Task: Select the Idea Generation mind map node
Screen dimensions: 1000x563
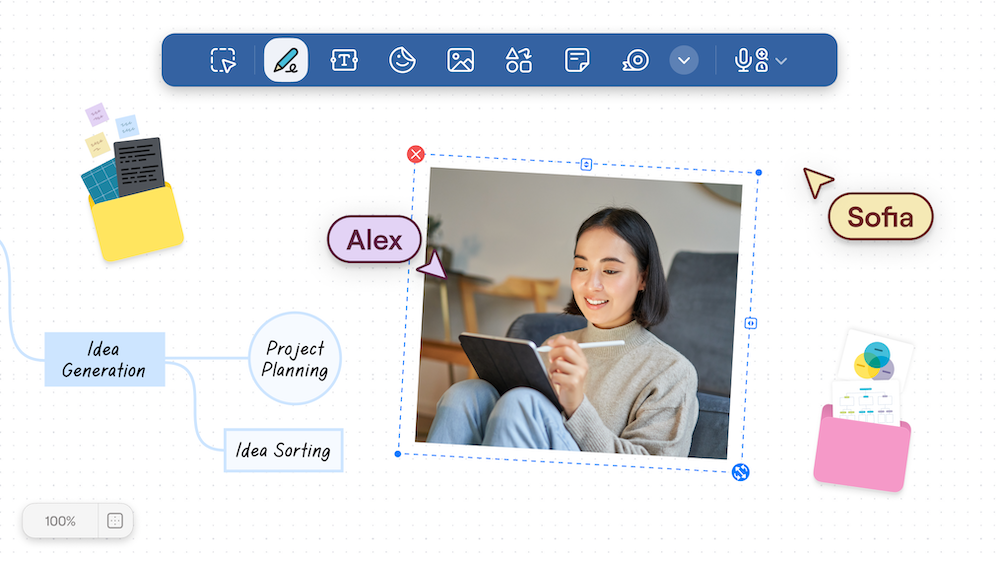Action: [104, 359]
